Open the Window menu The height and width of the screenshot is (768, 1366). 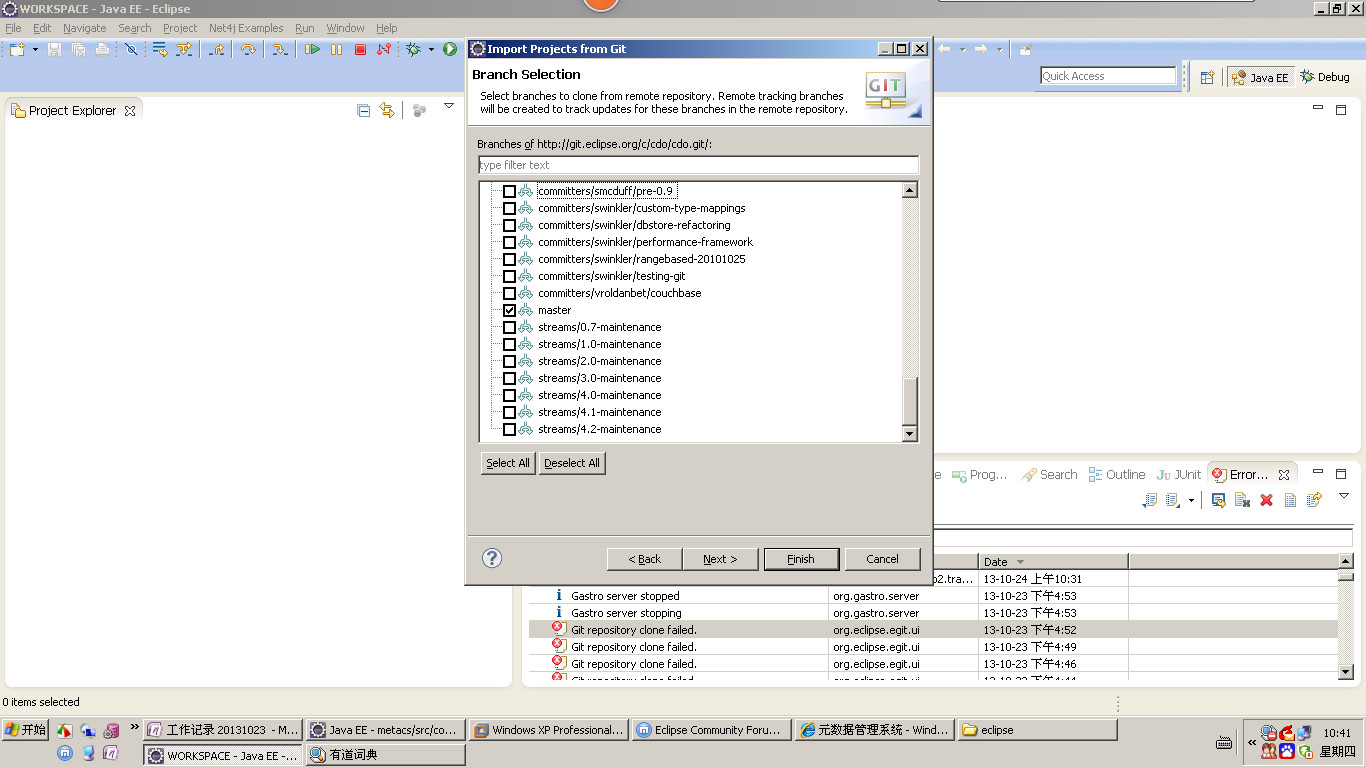pyautogui.click(x=345, y=28)
